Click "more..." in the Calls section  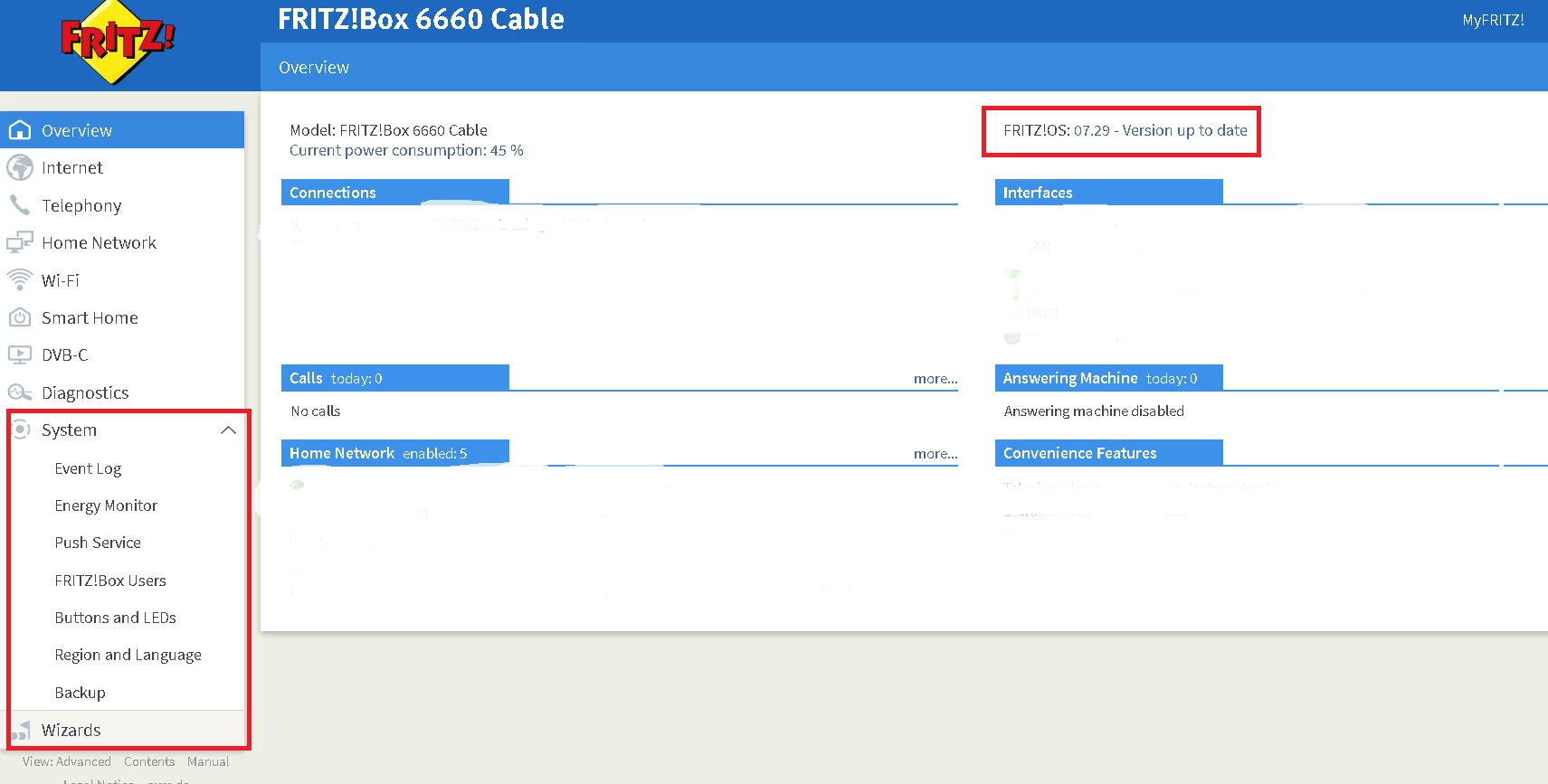pyautogui.click(x=935, y=379)
